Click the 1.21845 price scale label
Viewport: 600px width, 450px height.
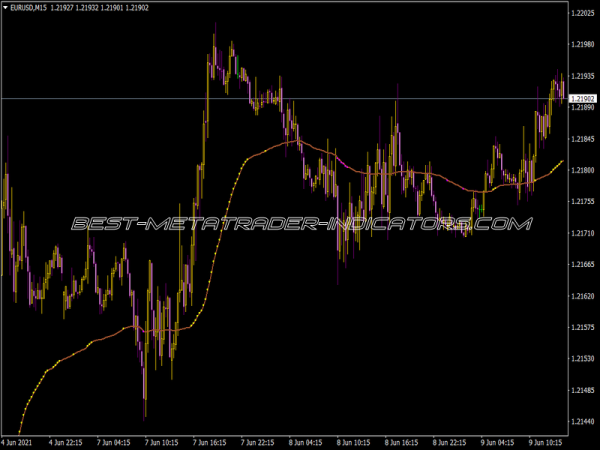583,139
